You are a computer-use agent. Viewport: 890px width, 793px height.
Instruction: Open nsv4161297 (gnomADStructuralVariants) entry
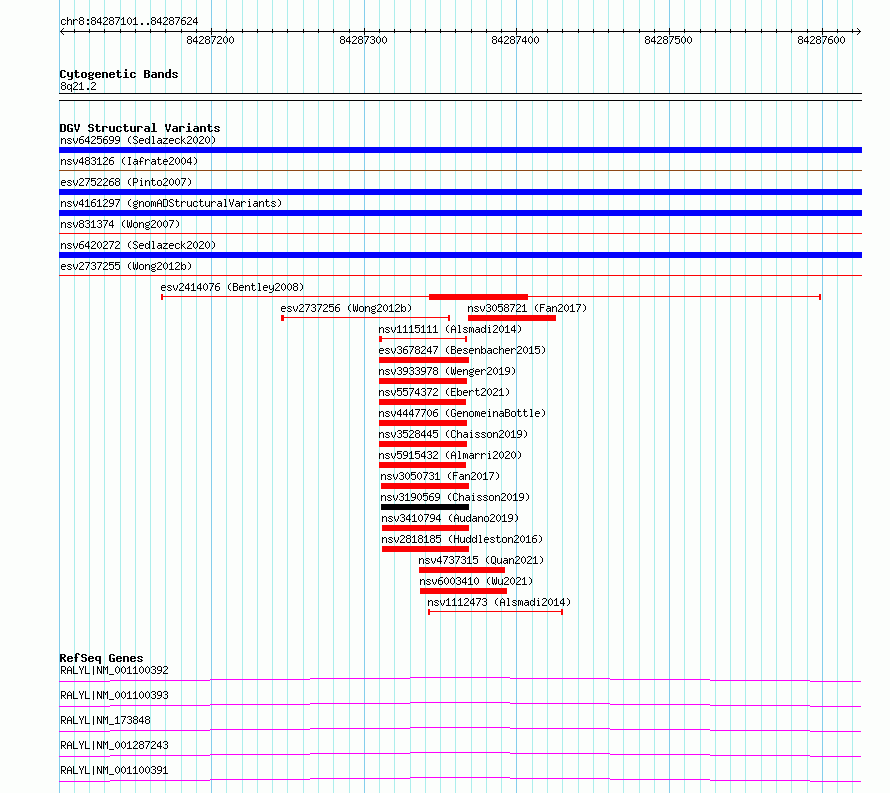point(171,203)
